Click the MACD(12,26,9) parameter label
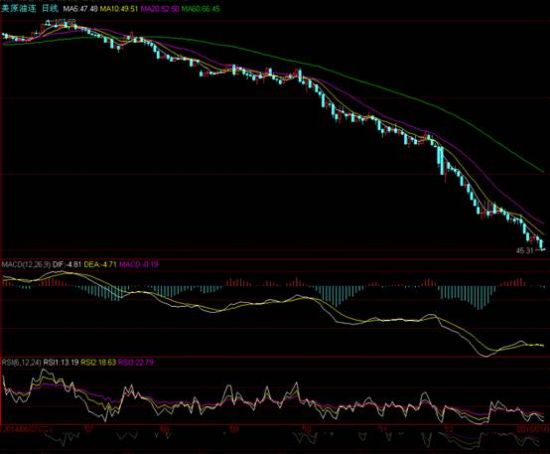 pos(26,264)
